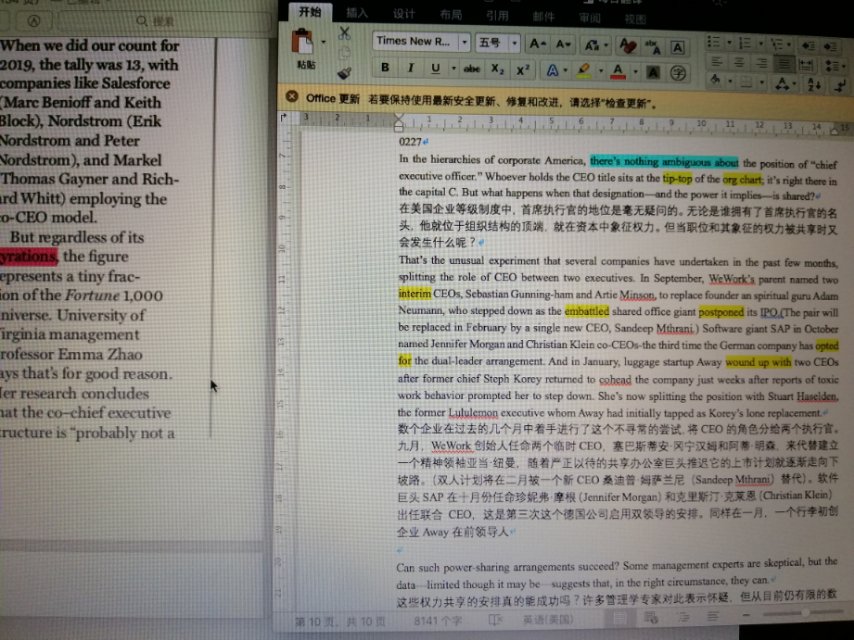Apply red font color A

(x=618, y=71)
